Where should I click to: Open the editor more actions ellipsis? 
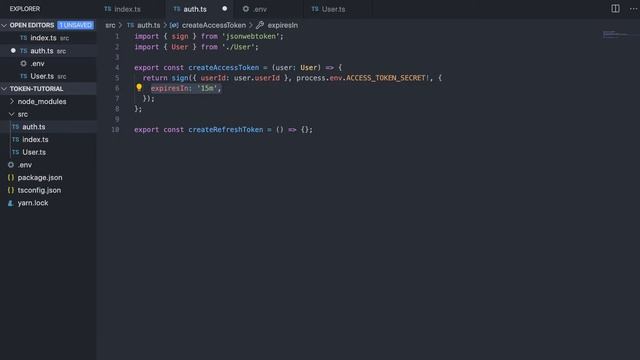coord(633,9)
